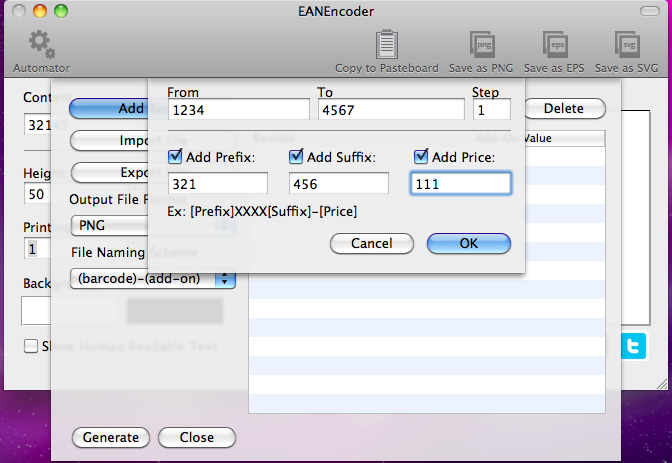Toggle the Add Price checkbox
This screenshot has width=672, height=463.
coord(421,156)
